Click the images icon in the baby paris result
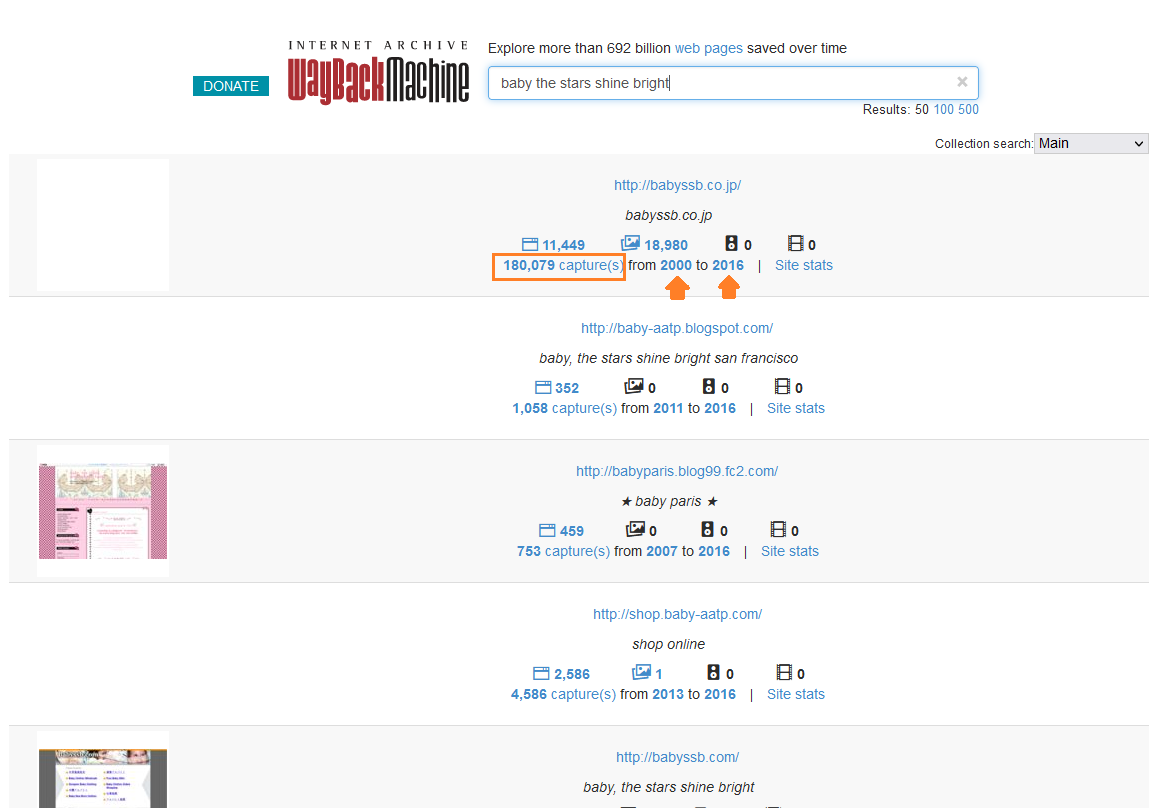This screenshot has height=808, width=1172. (x=634, y=530)
